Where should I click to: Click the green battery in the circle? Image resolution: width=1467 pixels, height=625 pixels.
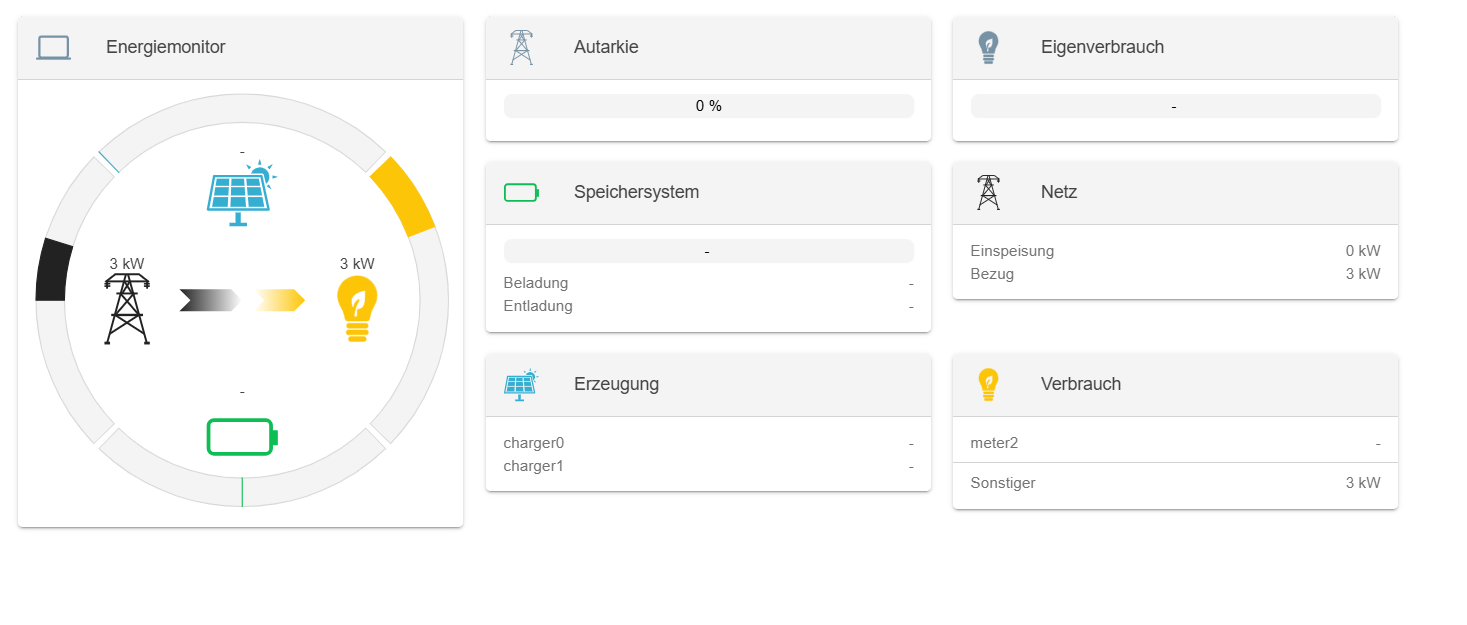(242, 437)
